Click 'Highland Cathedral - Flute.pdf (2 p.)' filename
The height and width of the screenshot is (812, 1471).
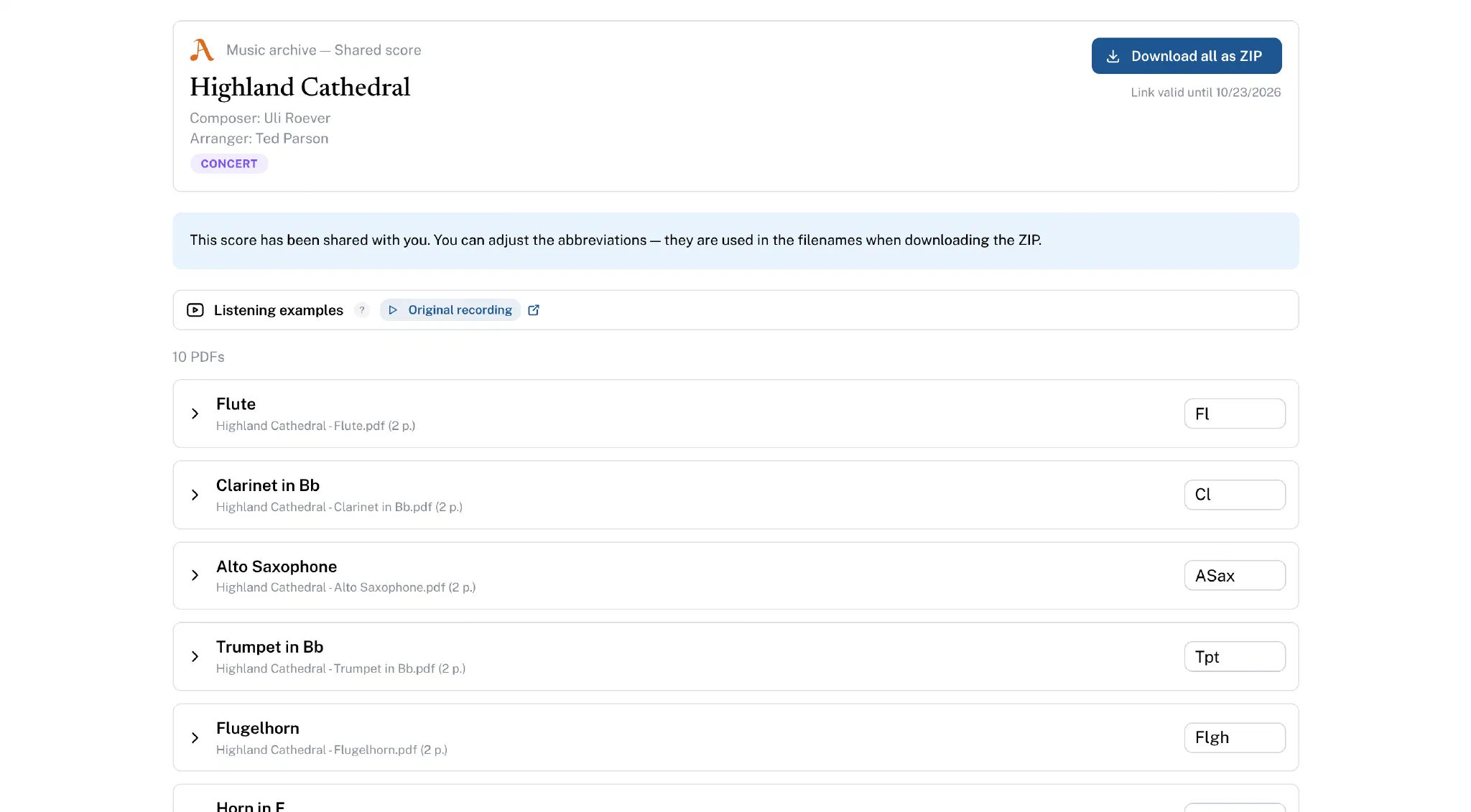pos(316,426)
